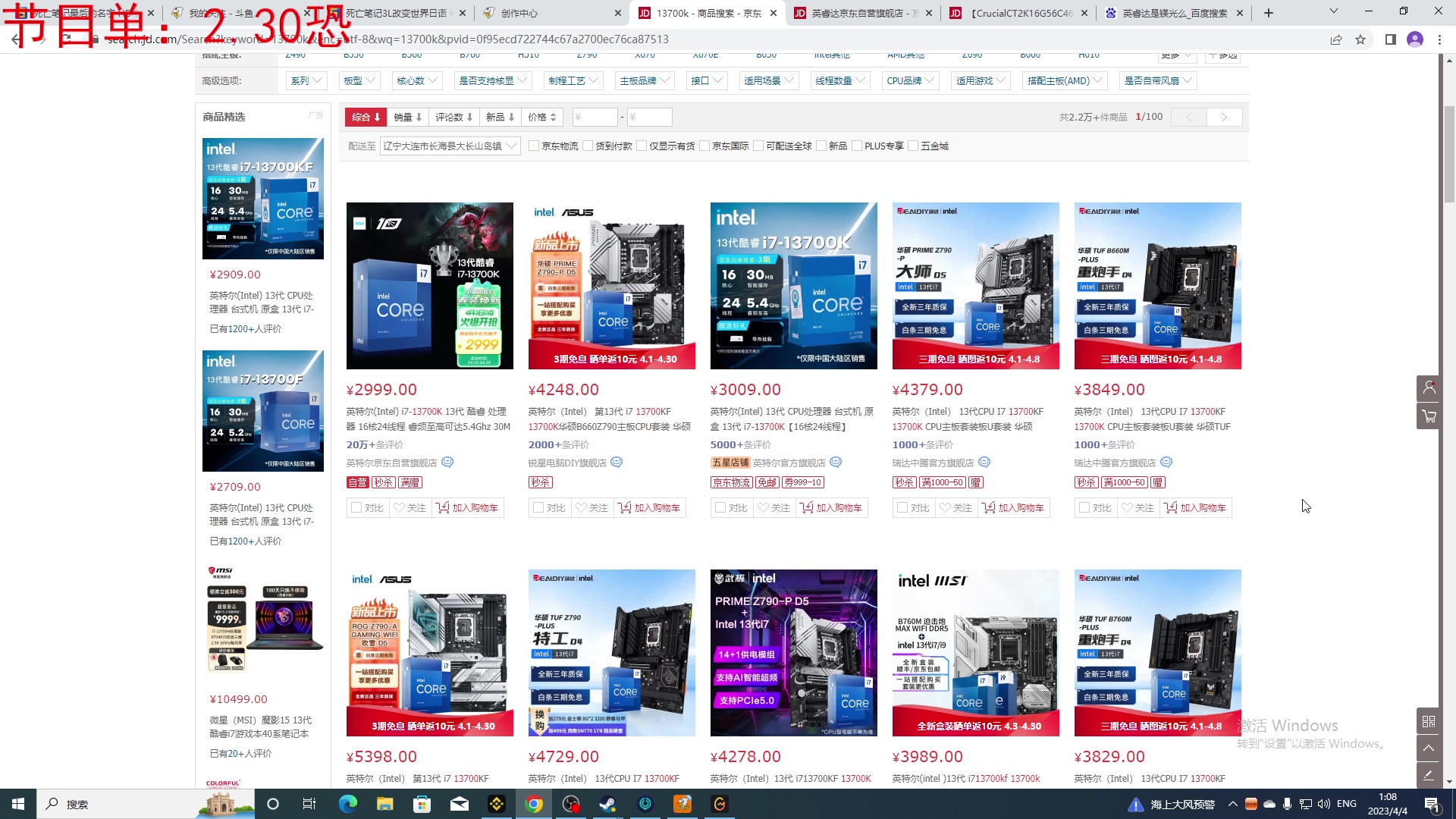Add the ¥4248.00 ASUS bundle to cart
This screenshot has height=819, width=1456.
point(649,507)
